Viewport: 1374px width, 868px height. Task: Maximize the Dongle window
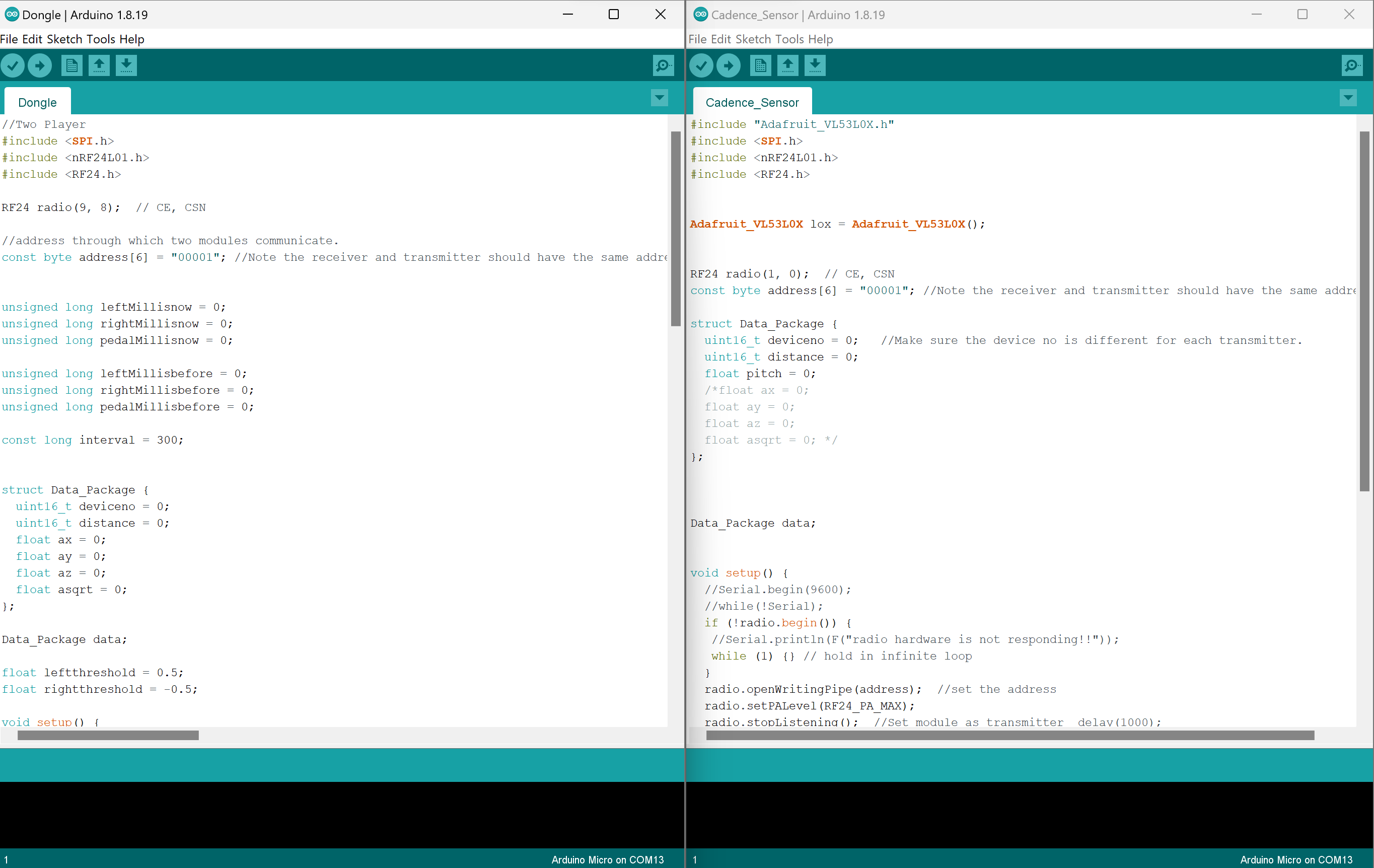tap(614, 14)
